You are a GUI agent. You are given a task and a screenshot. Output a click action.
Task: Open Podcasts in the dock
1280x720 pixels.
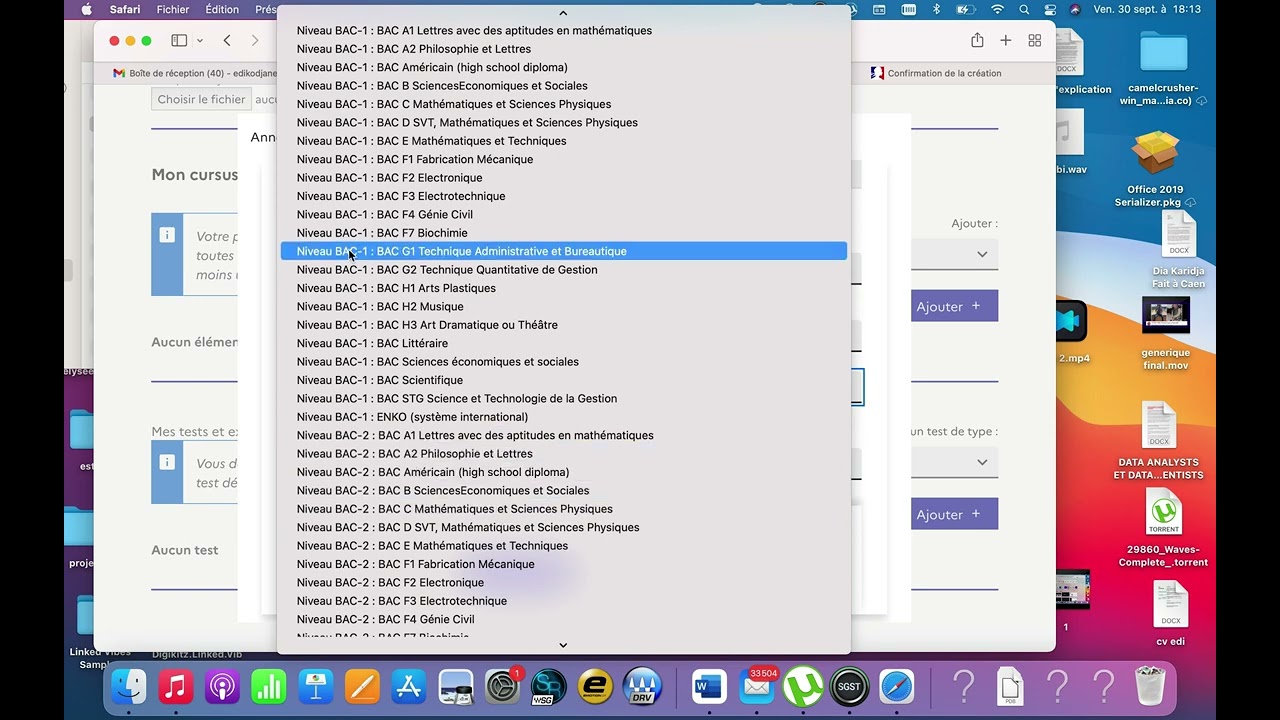(222, 687)
